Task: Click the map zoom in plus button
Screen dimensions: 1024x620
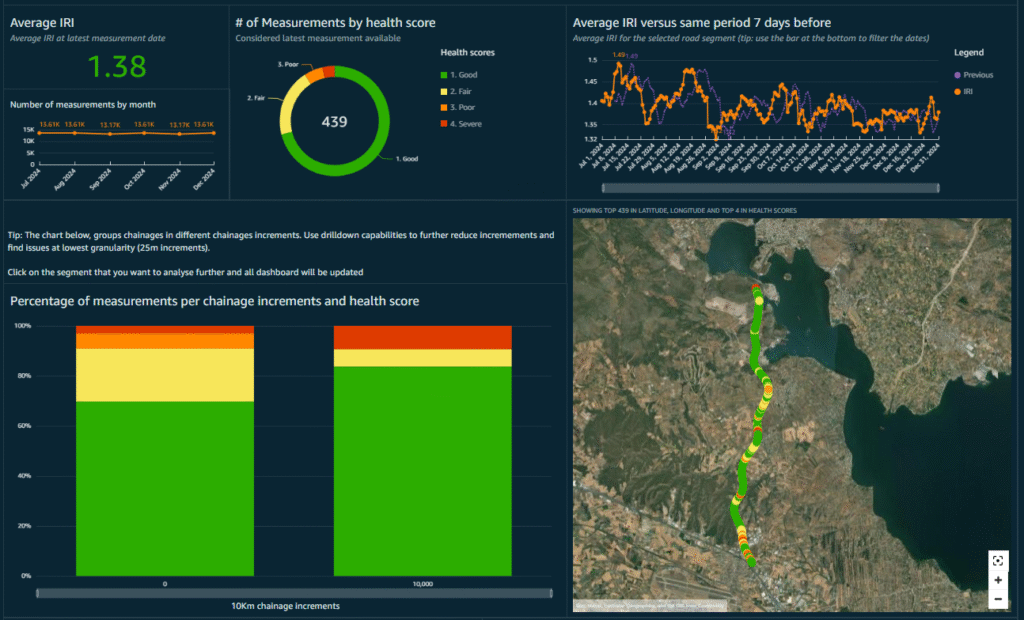Action: click(x=997, y=580)
